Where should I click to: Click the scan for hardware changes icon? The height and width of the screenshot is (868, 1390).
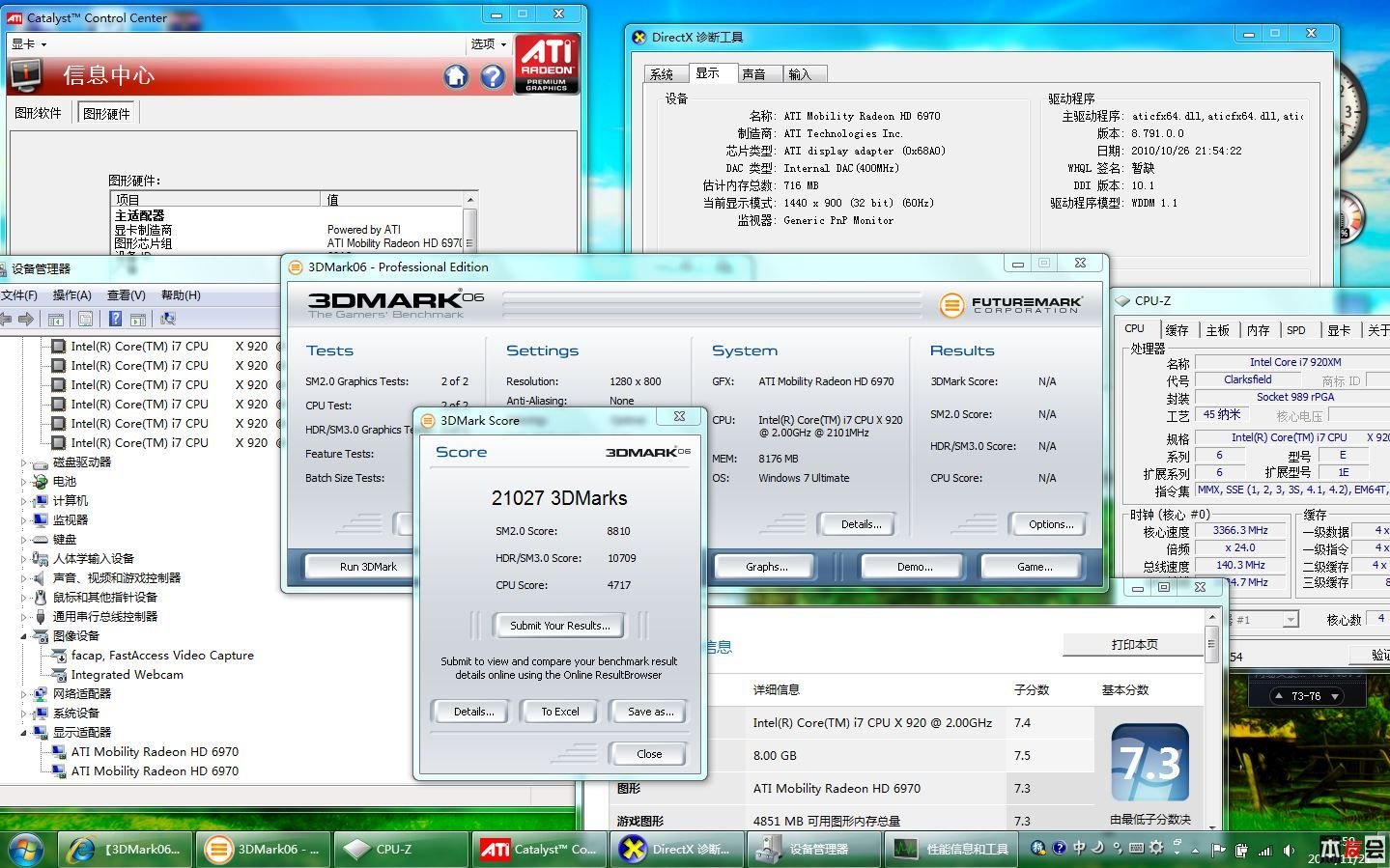coord(168,319)
